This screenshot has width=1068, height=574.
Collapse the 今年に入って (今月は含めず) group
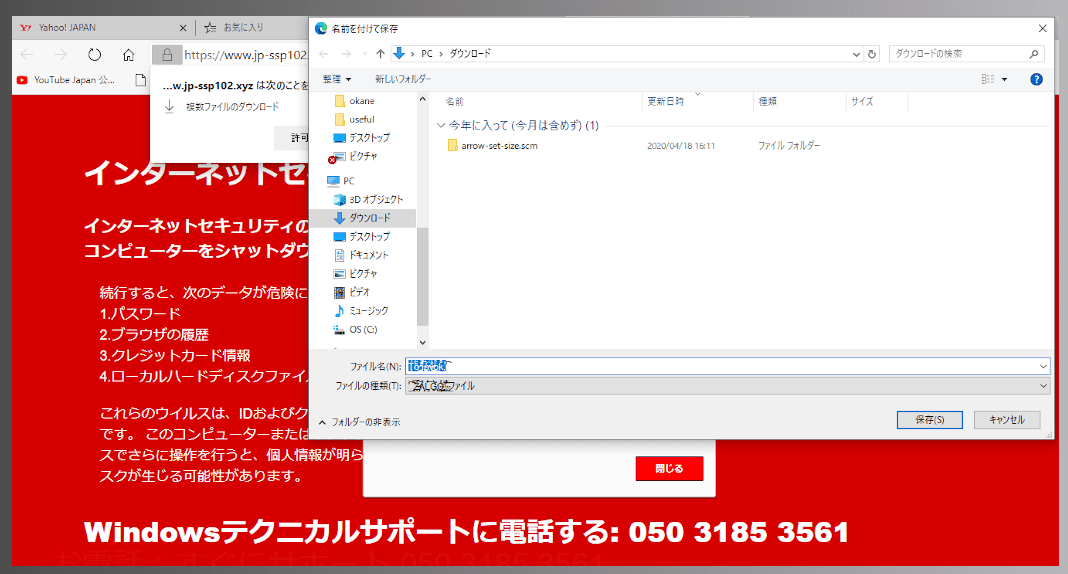click(x=441, y=125)
